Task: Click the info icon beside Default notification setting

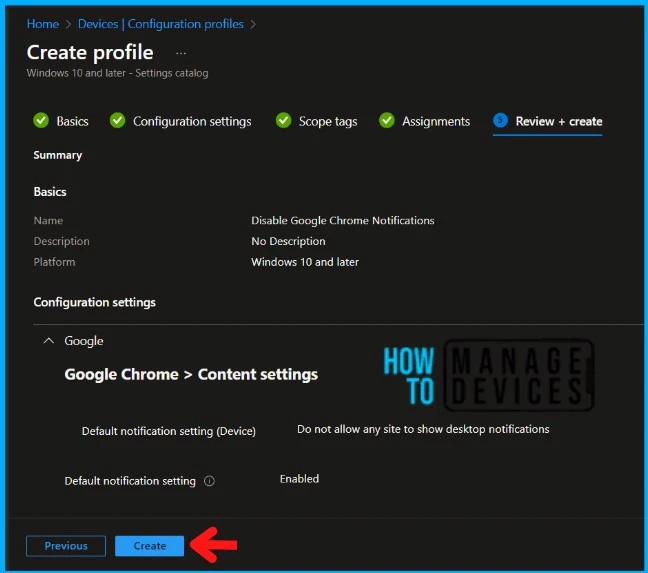Action: click(x=210, y=481)
